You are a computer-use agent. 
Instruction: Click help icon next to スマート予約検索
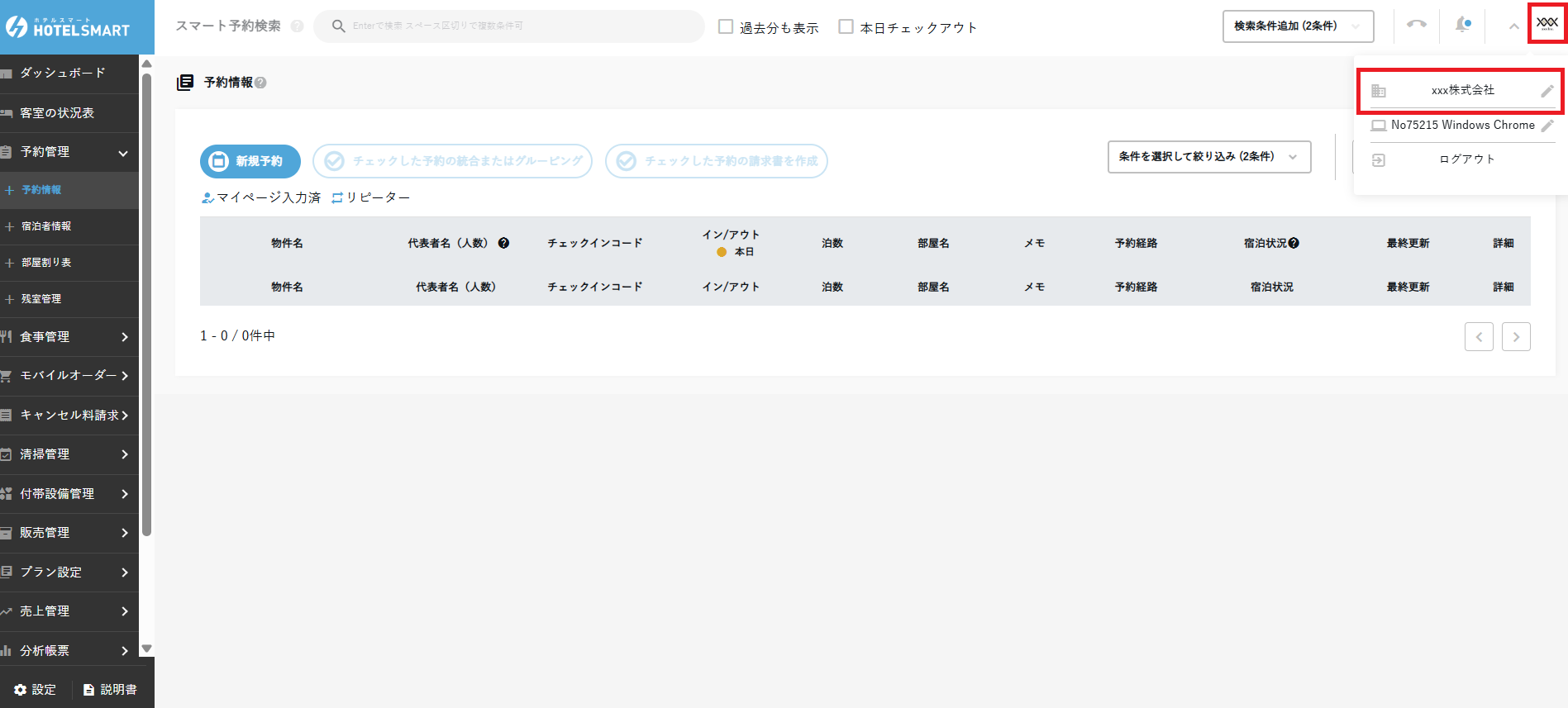tap(297, 26)
